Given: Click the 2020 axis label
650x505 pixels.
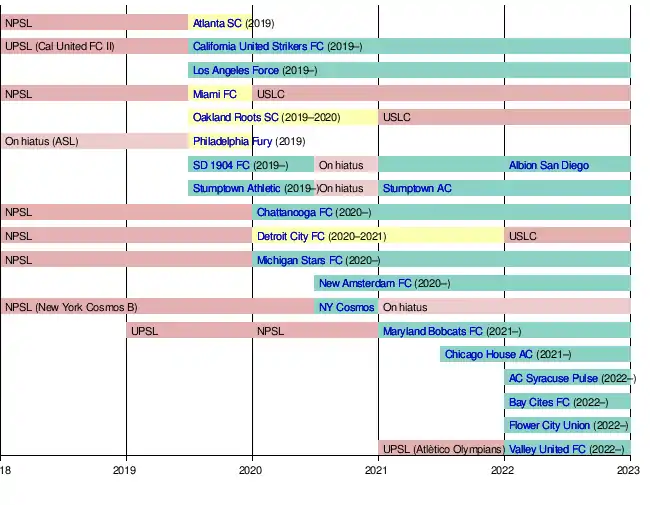Looking at the screenshot, I should (250, 470).
